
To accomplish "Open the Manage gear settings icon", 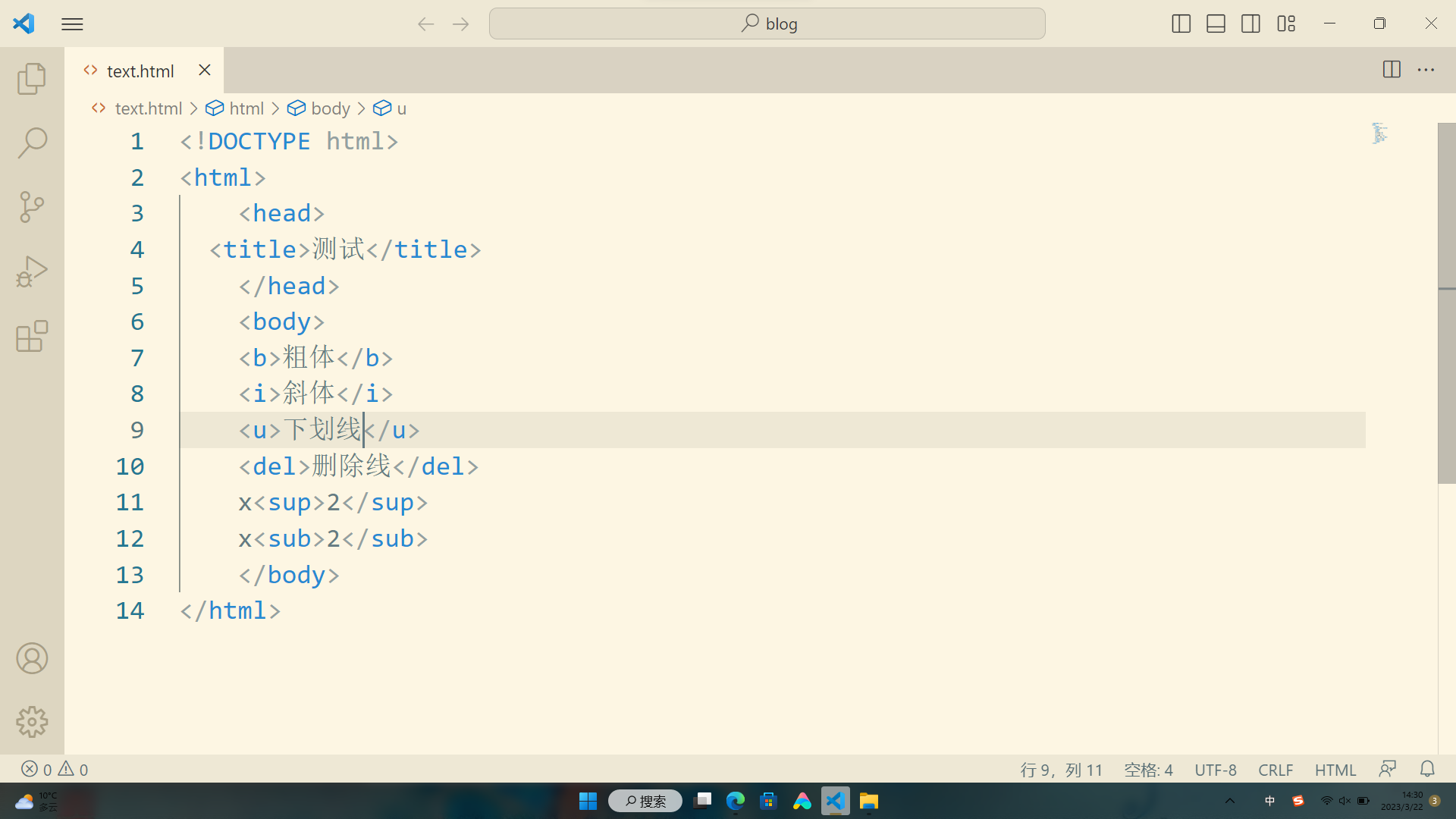I will (32, 722).
